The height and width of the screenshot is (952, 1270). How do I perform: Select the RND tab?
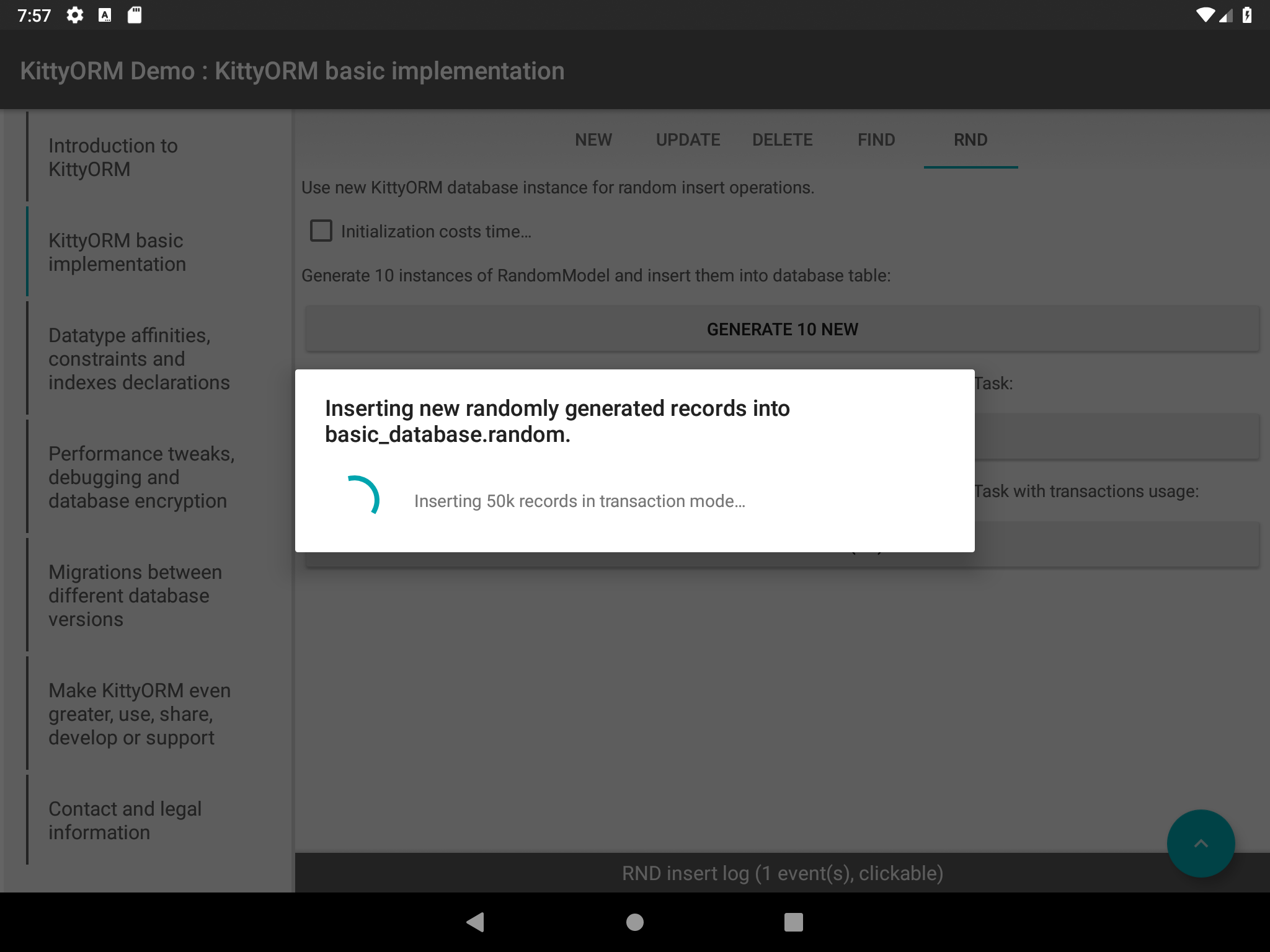[970, 140]
